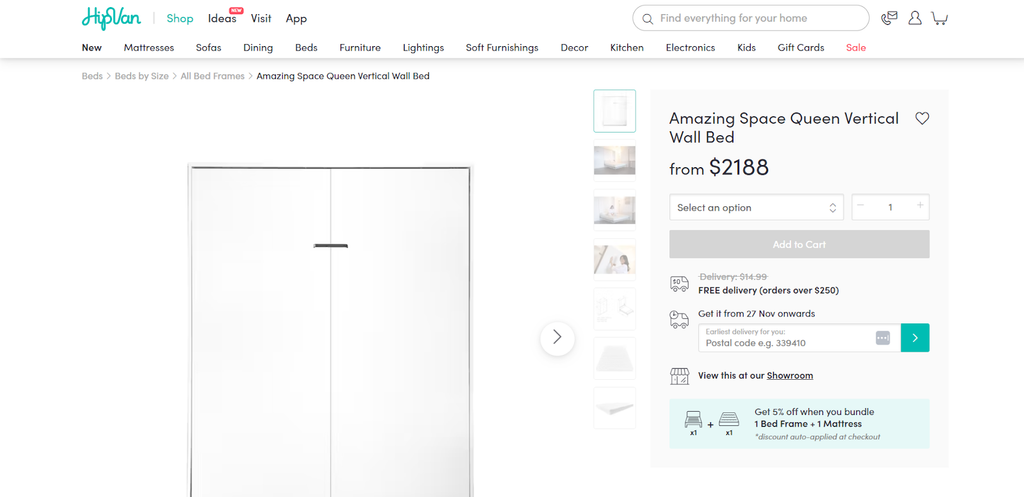Click the customer support chat icon
This screenshot has width=1024, height=497.
pyautogui.click(x=889, y=18)
